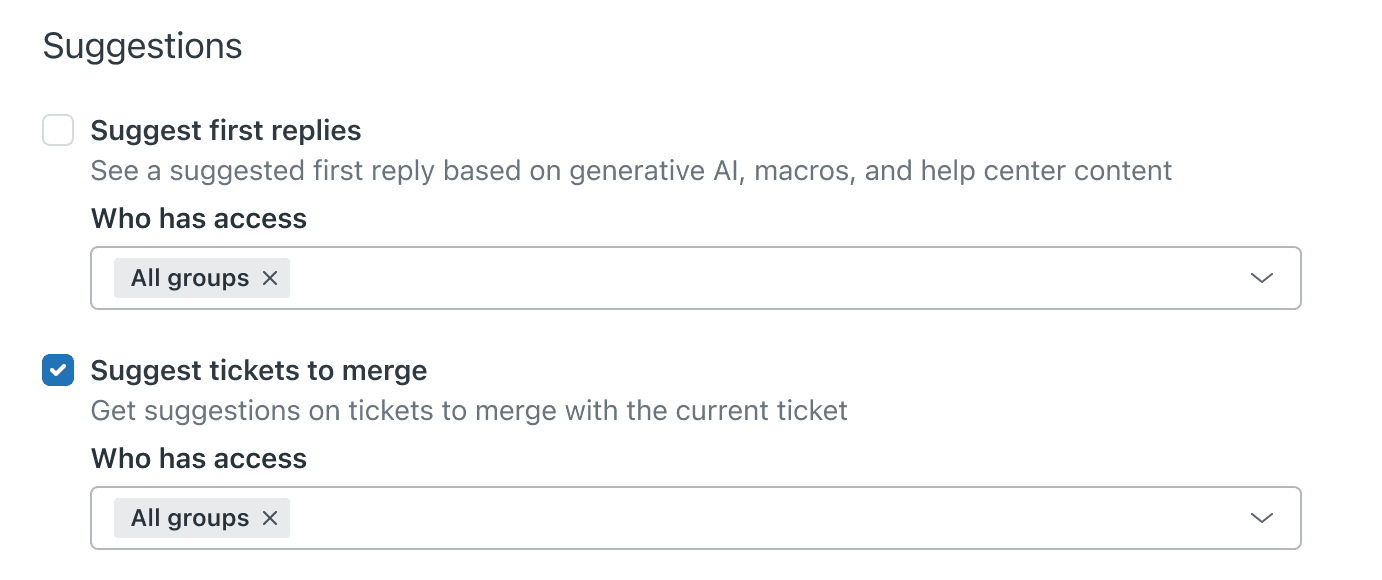Select the All groups chip in the first field

(188, 278)
